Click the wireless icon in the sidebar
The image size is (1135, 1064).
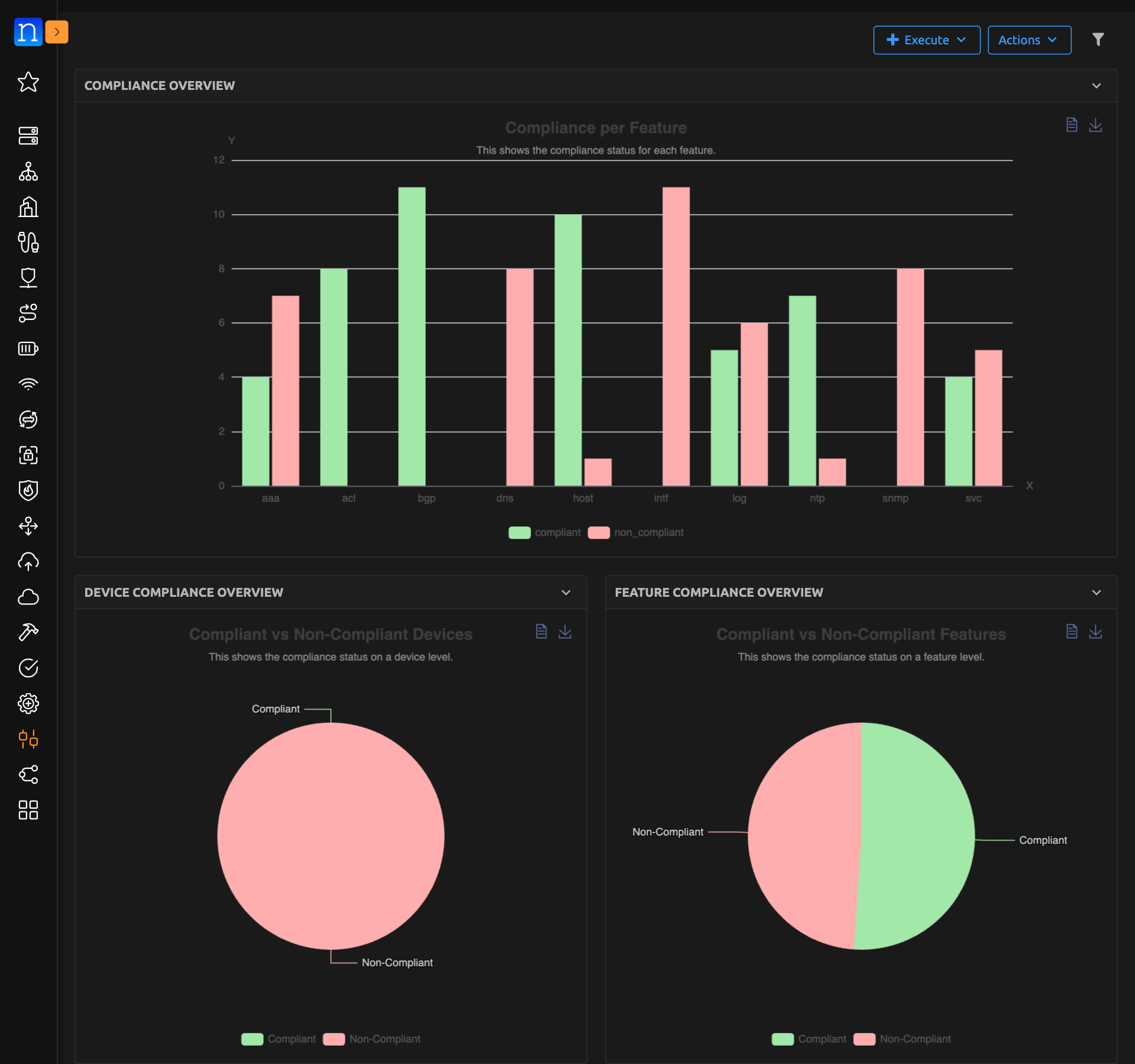pyautogui.click(x=28, y=384)
